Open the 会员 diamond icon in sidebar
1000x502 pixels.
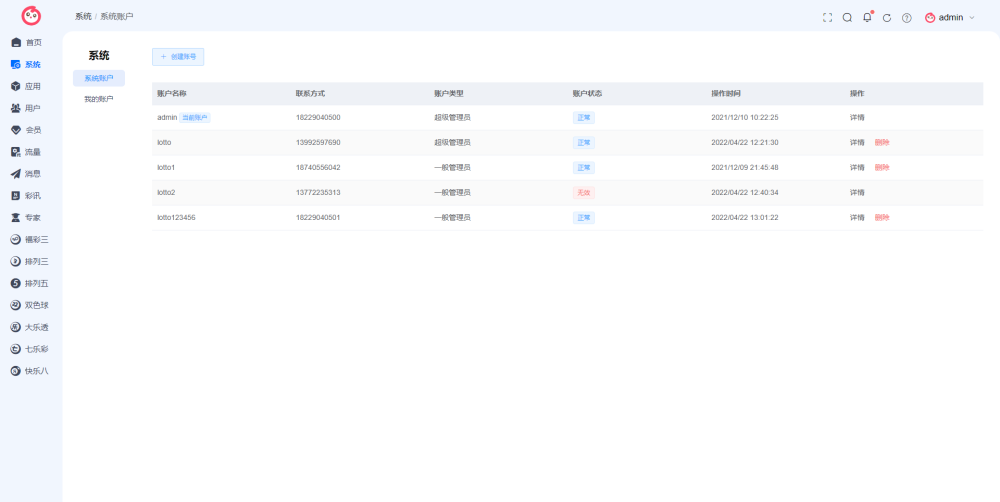coord(16,130)
